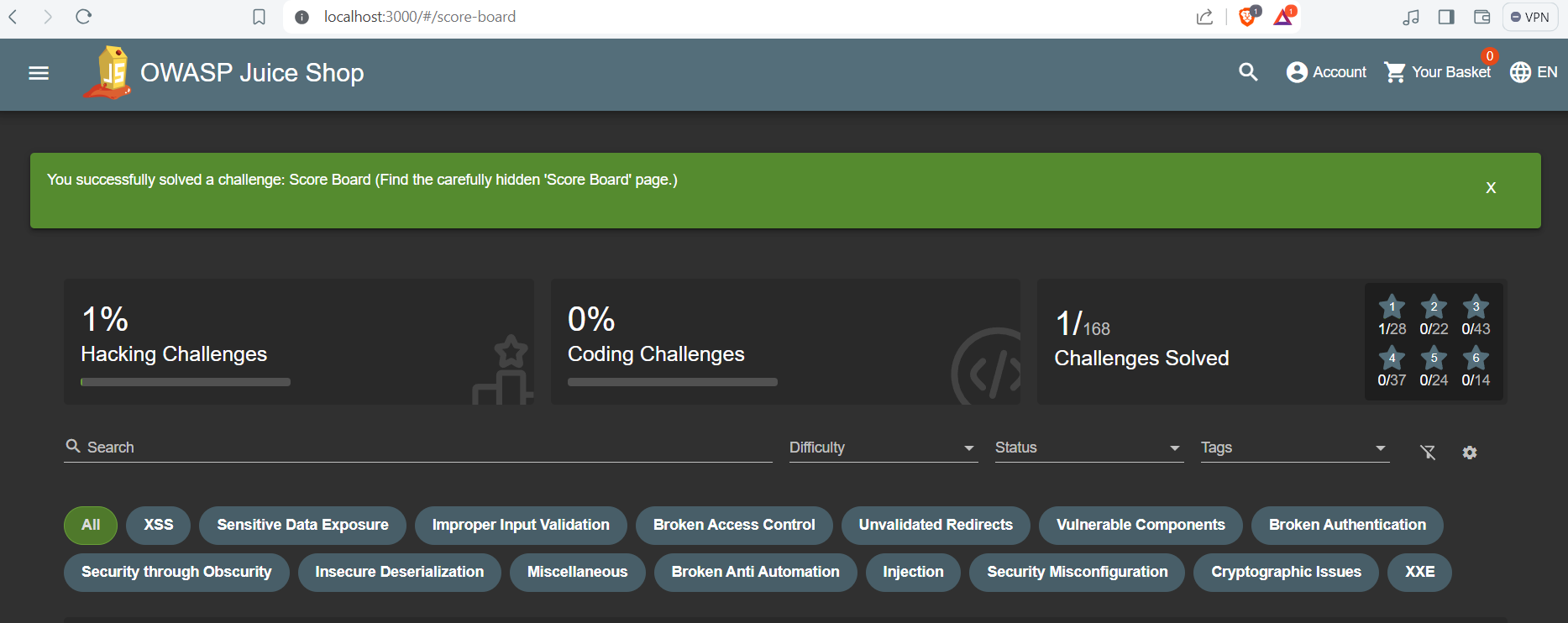Open Your Basket cart

pos(1437,73)
